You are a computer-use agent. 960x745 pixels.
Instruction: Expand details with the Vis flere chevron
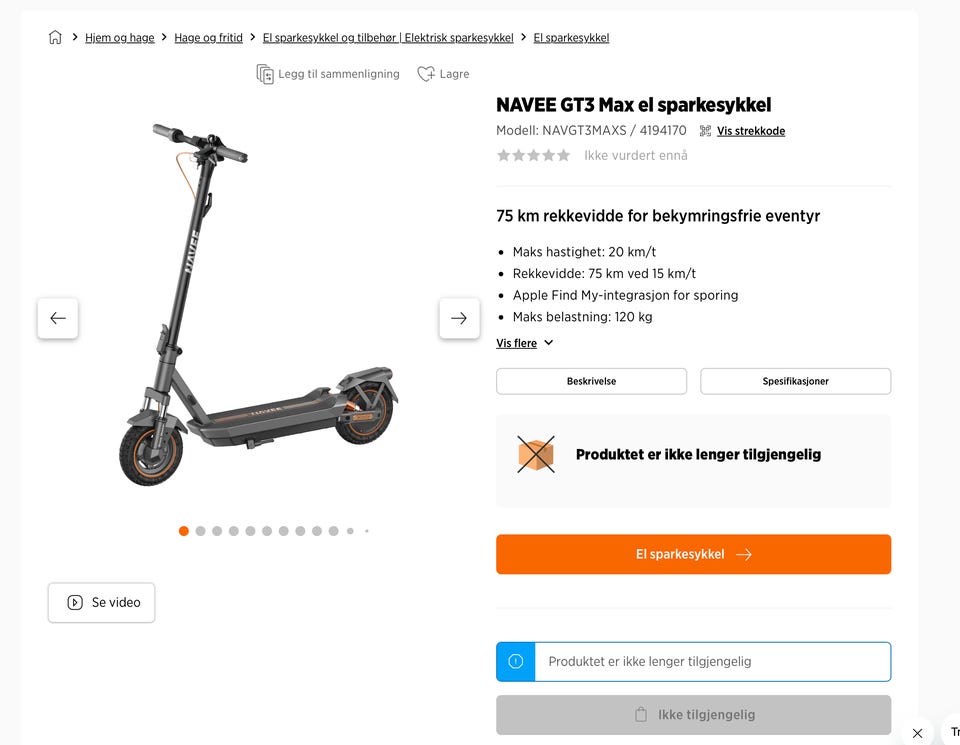(549, 343)
